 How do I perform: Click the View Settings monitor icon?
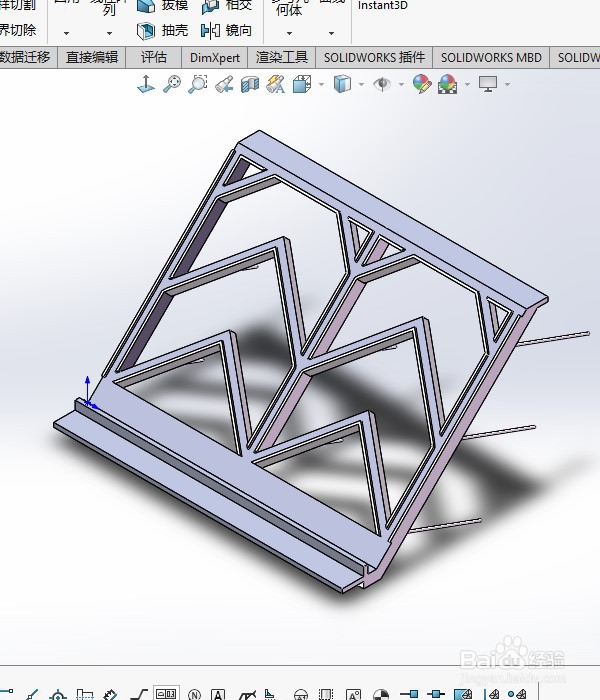(488, 84)
